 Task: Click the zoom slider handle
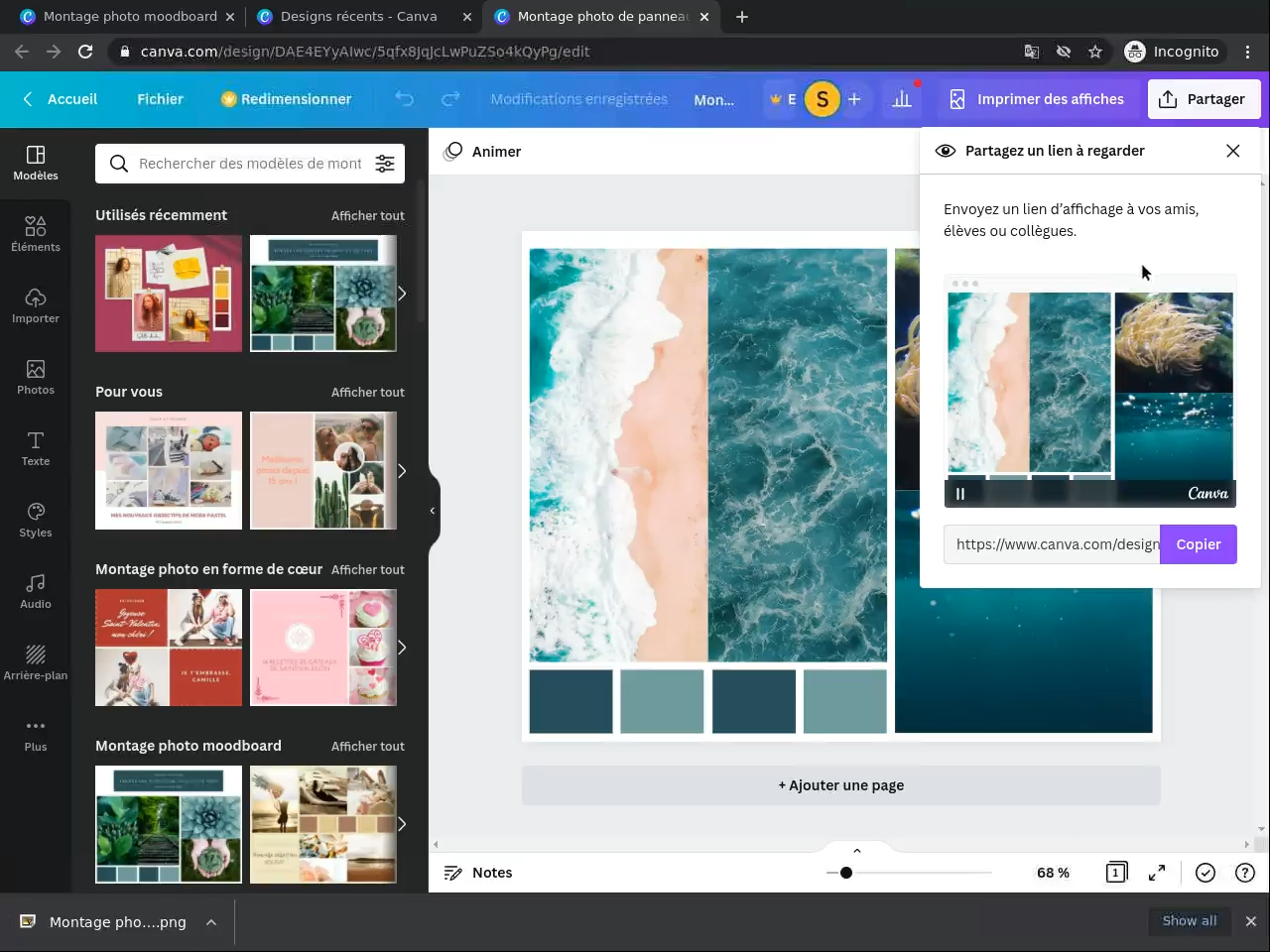click(x=845, y=873)
